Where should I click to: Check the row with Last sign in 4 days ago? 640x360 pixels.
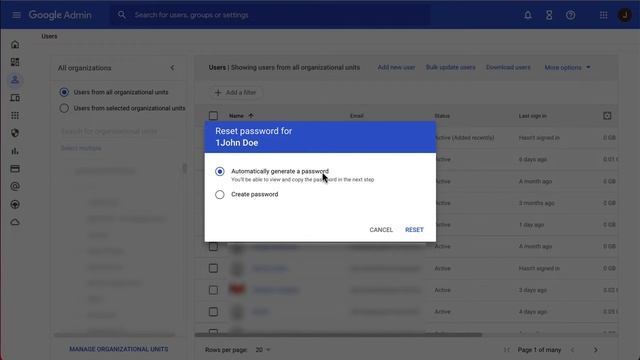click(213, 312)
